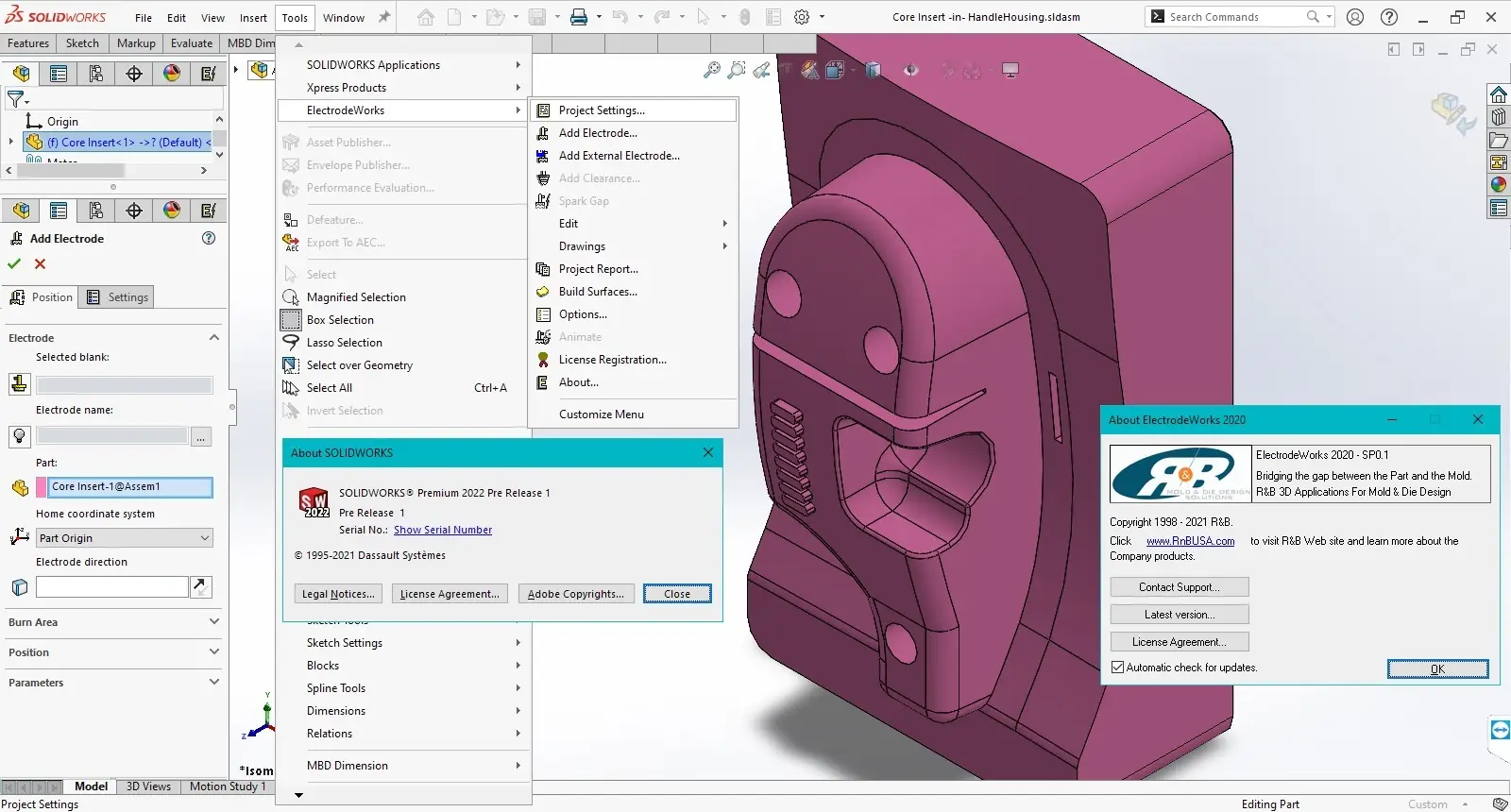Click the Zoom to Area icon in viewport
Screen dimensions: 1511x812
pos(737,70)
